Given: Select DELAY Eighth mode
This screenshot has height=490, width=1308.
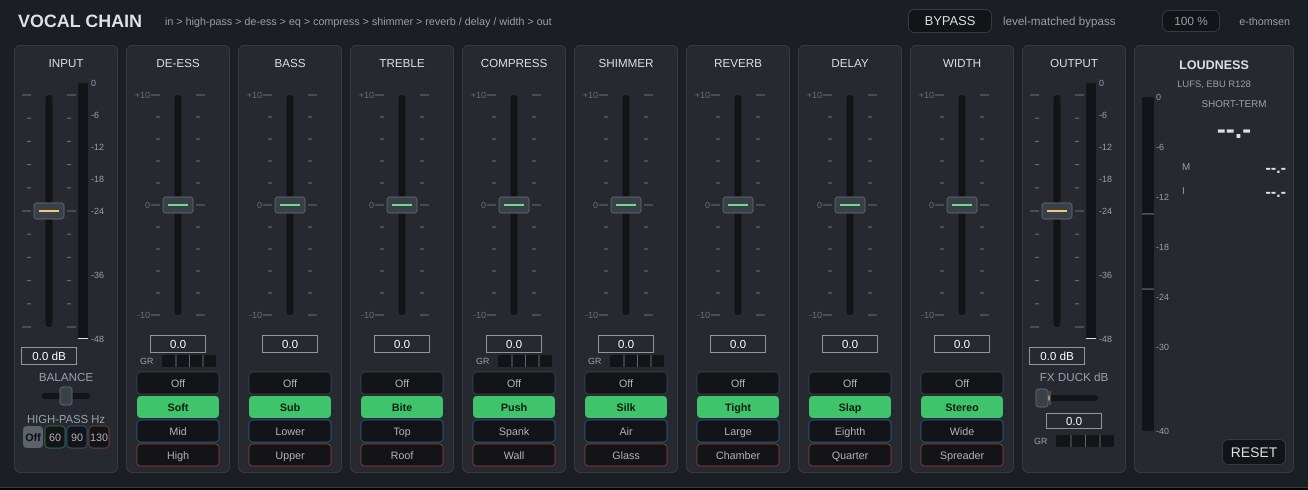Looking at the screenshot, I should tap(850, 431).
